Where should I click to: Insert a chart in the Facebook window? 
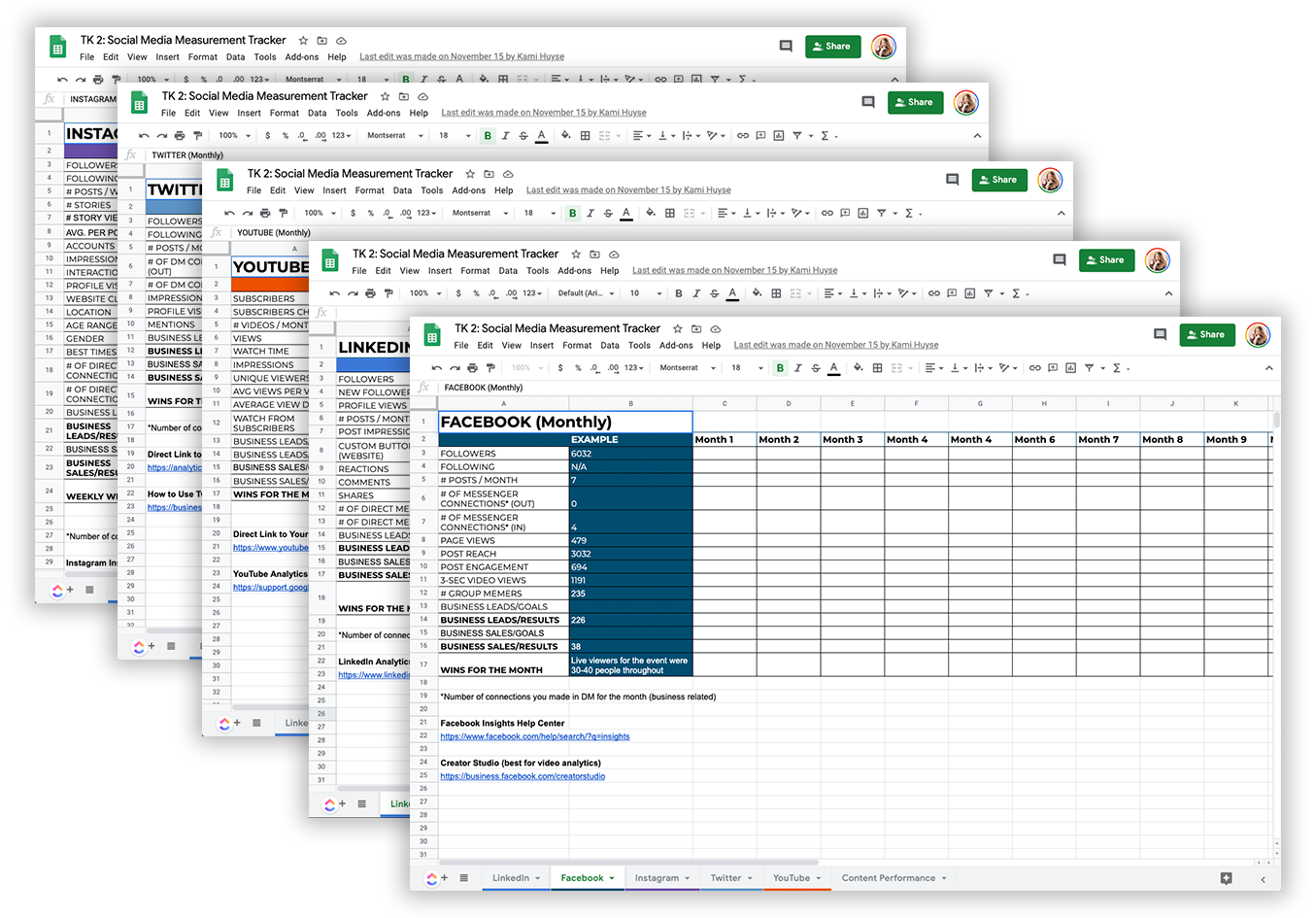click(x=1070, y=368)
